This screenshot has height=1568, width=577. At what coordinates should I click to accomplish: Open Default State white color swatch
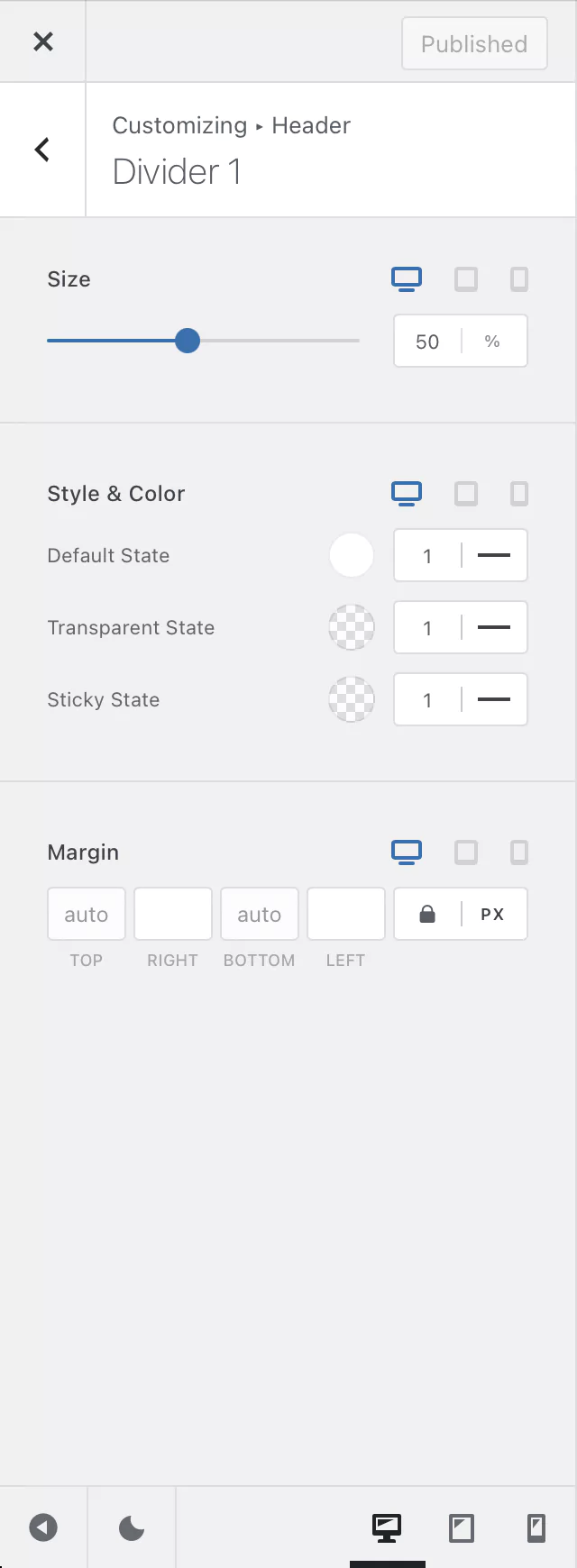352,555
